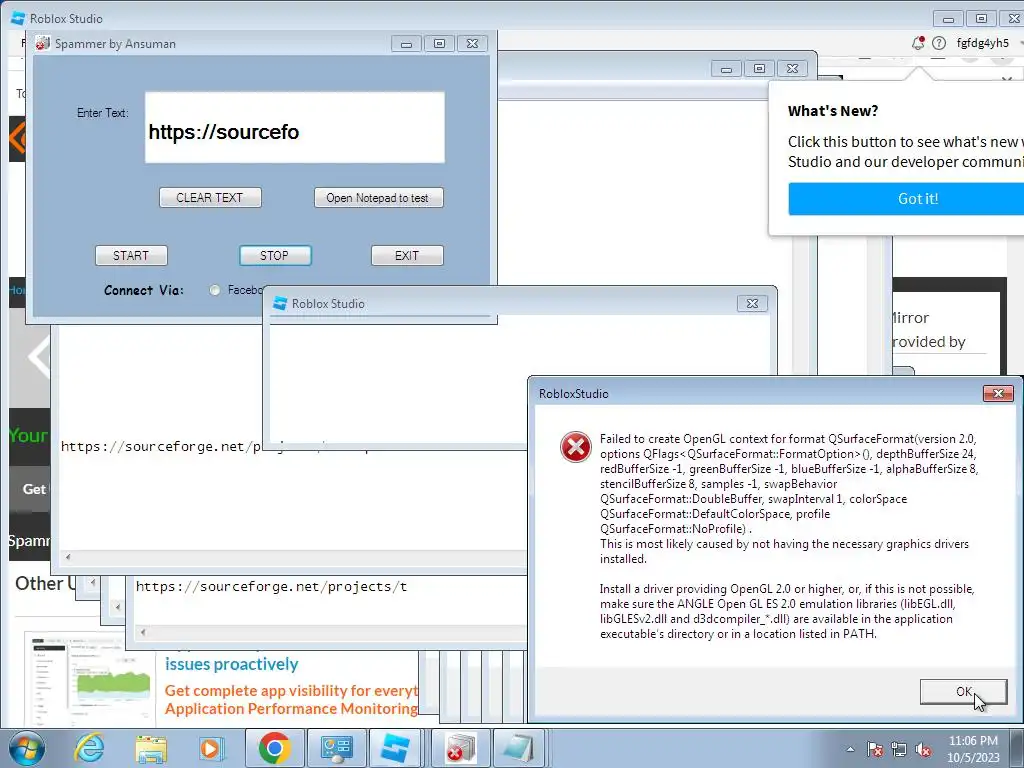
Task: Click STOP in the Spammer window
Action: coord(275,255)
